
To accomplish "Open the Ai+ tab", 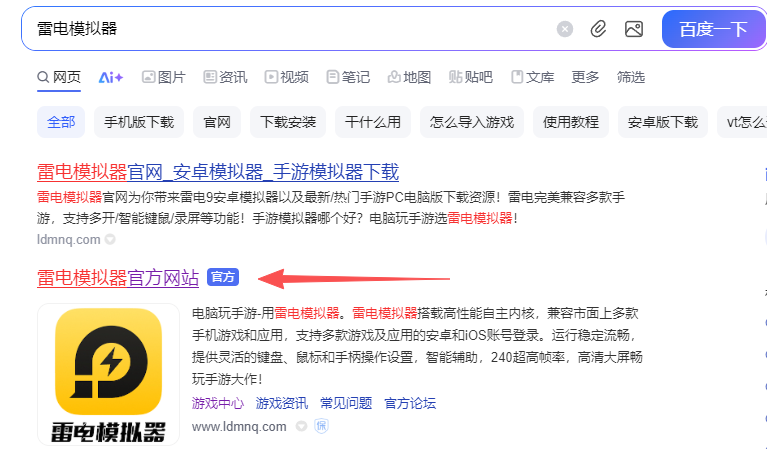I will [x=111, y=77].
